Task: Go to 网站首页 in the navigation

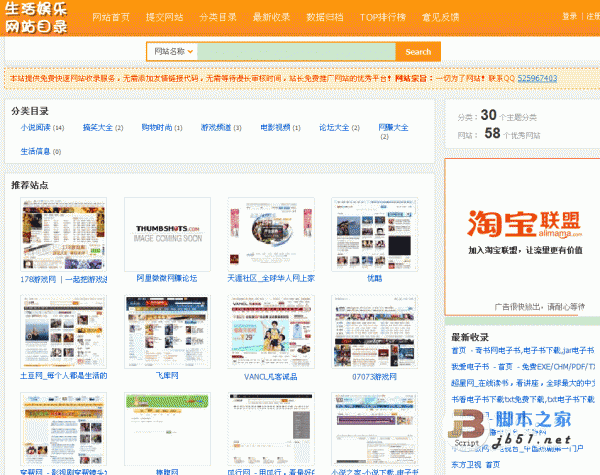Action: [x=111, y=17]
